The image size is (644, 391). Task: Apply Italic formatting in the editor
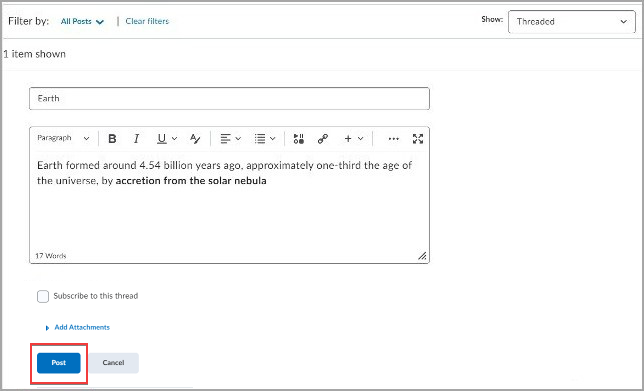pyautogui.click(x=136, y=139)
